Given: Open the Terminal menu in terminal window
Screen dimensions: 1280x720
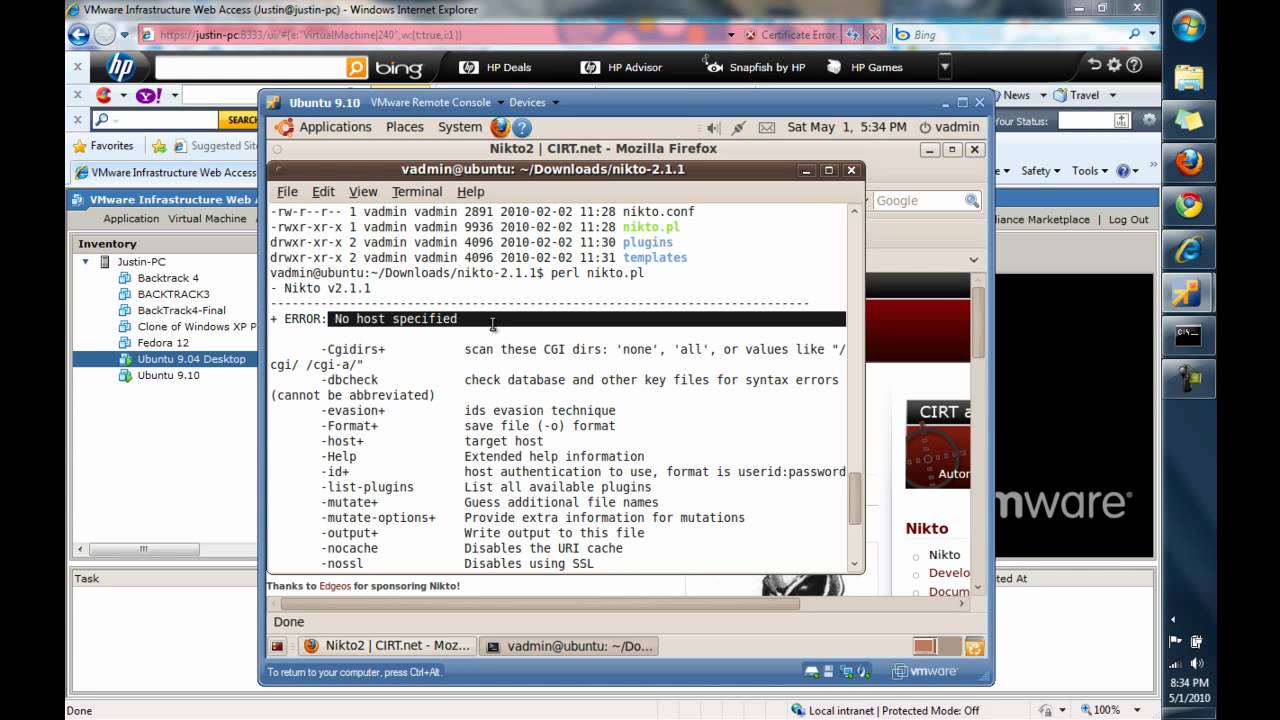Looking at the screenshot, I should click(417, 192).
